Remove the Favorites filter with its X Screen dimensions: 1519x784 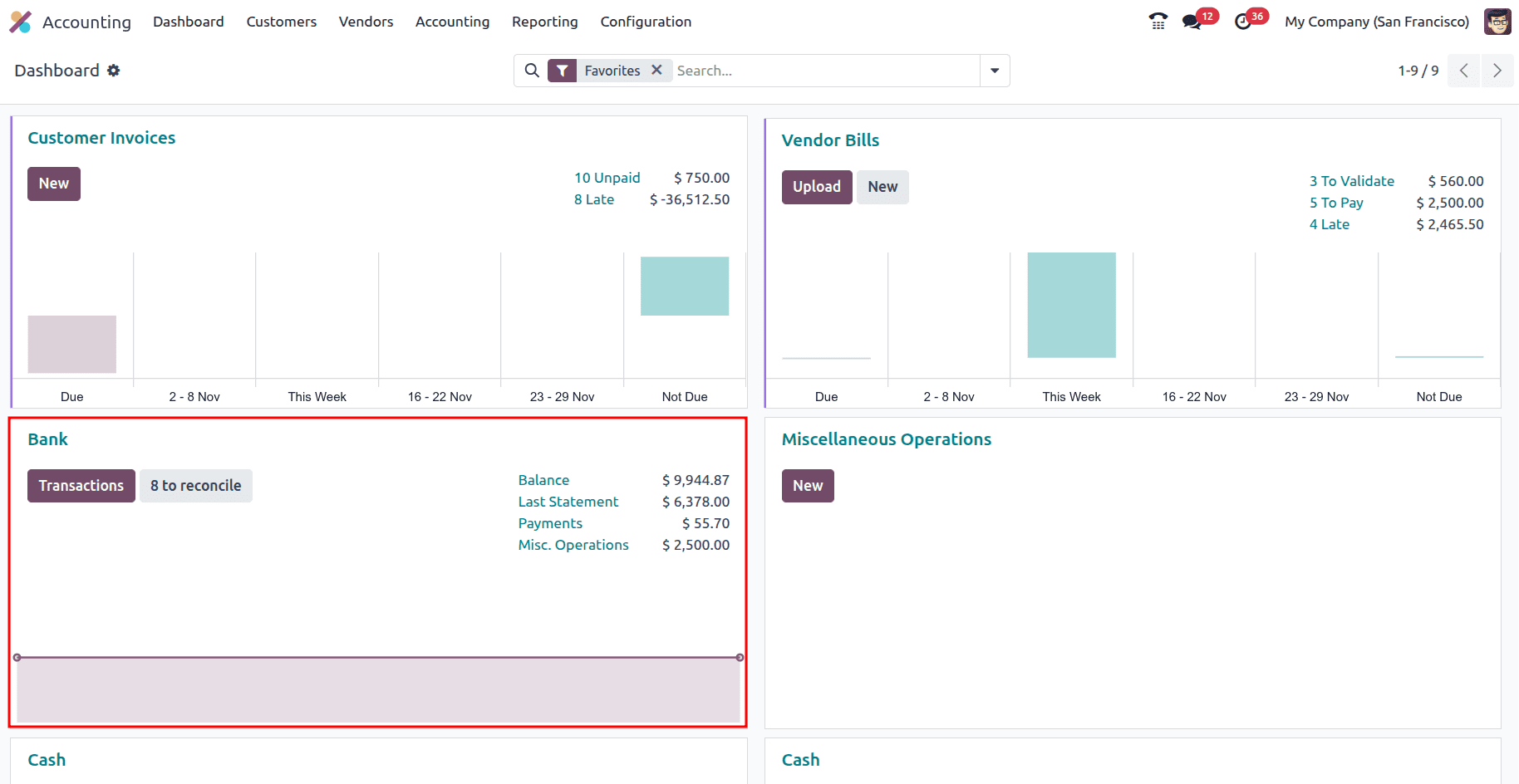click(656, 71)
